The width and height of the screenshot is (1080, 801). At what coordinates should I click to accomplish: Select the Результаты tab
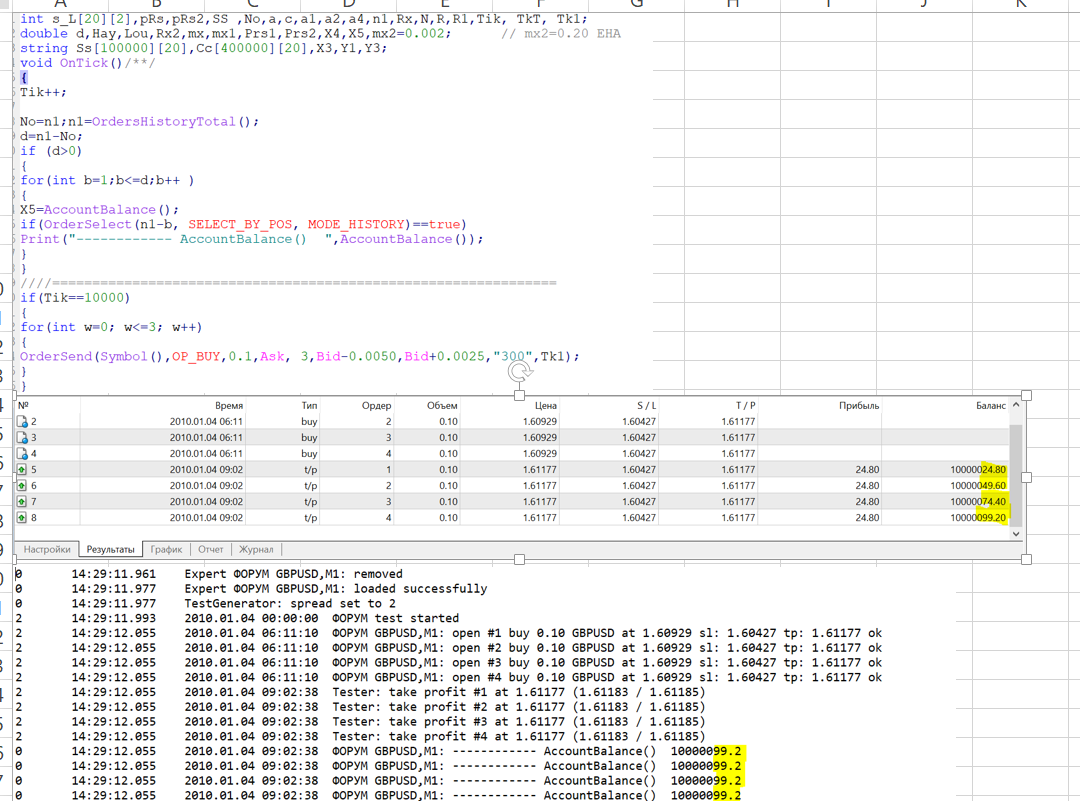(110, 550)
